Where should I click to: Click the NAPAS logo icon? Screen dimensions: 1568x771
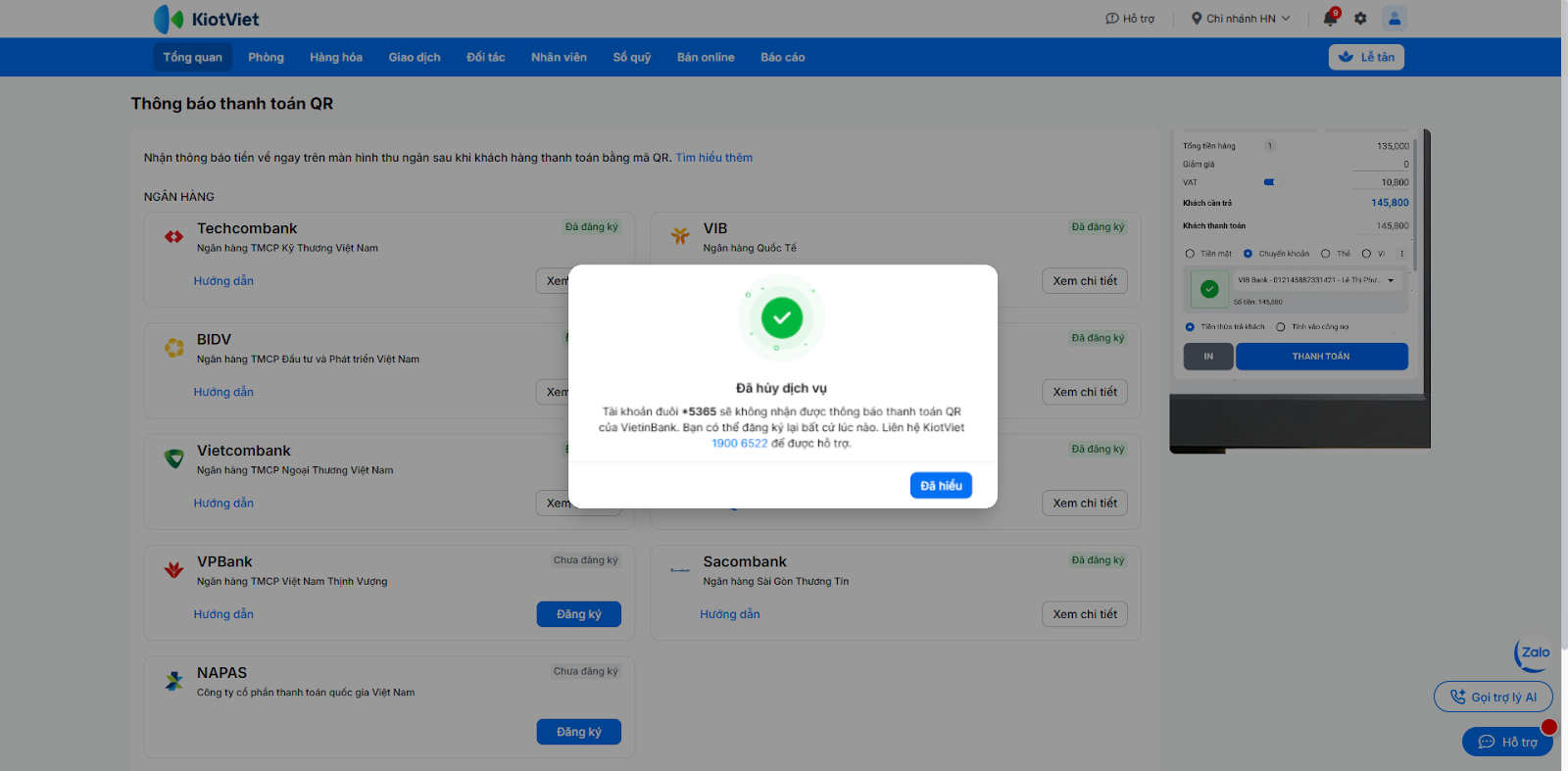pyautogui.click(x=173, y=681)
